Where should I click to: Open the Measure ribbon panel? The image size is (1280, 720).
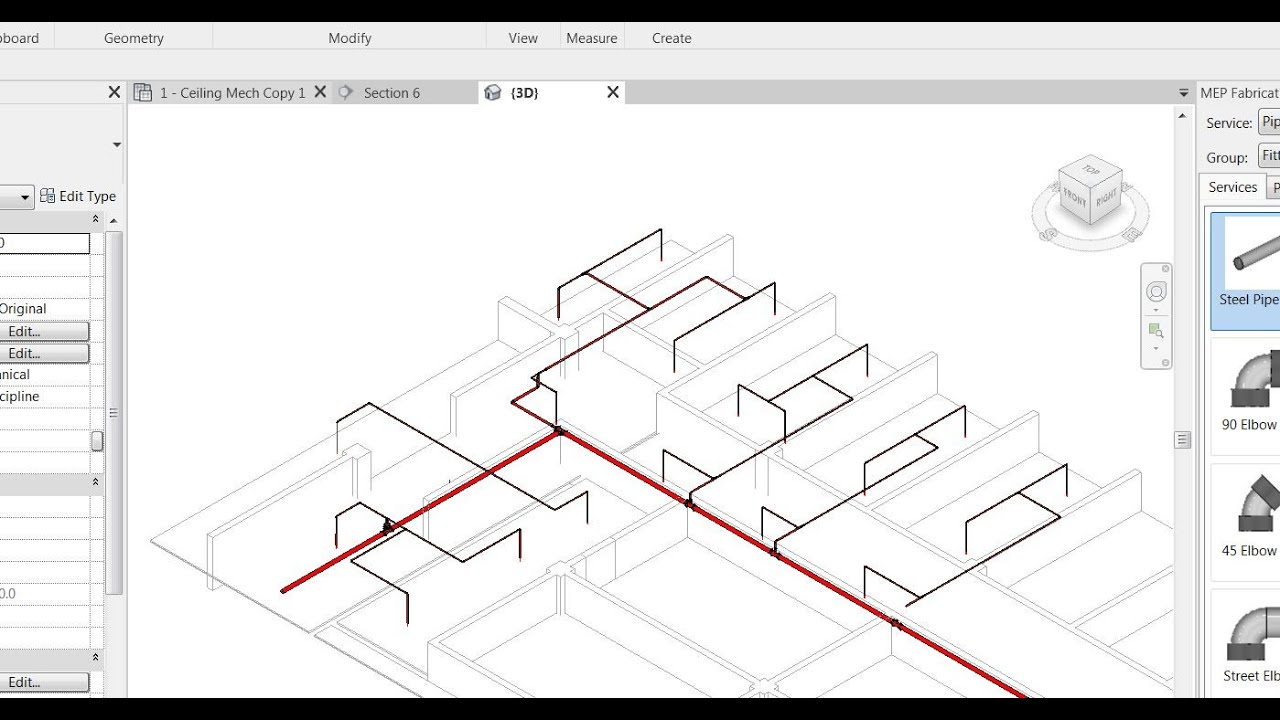click(x=592, y=38)
